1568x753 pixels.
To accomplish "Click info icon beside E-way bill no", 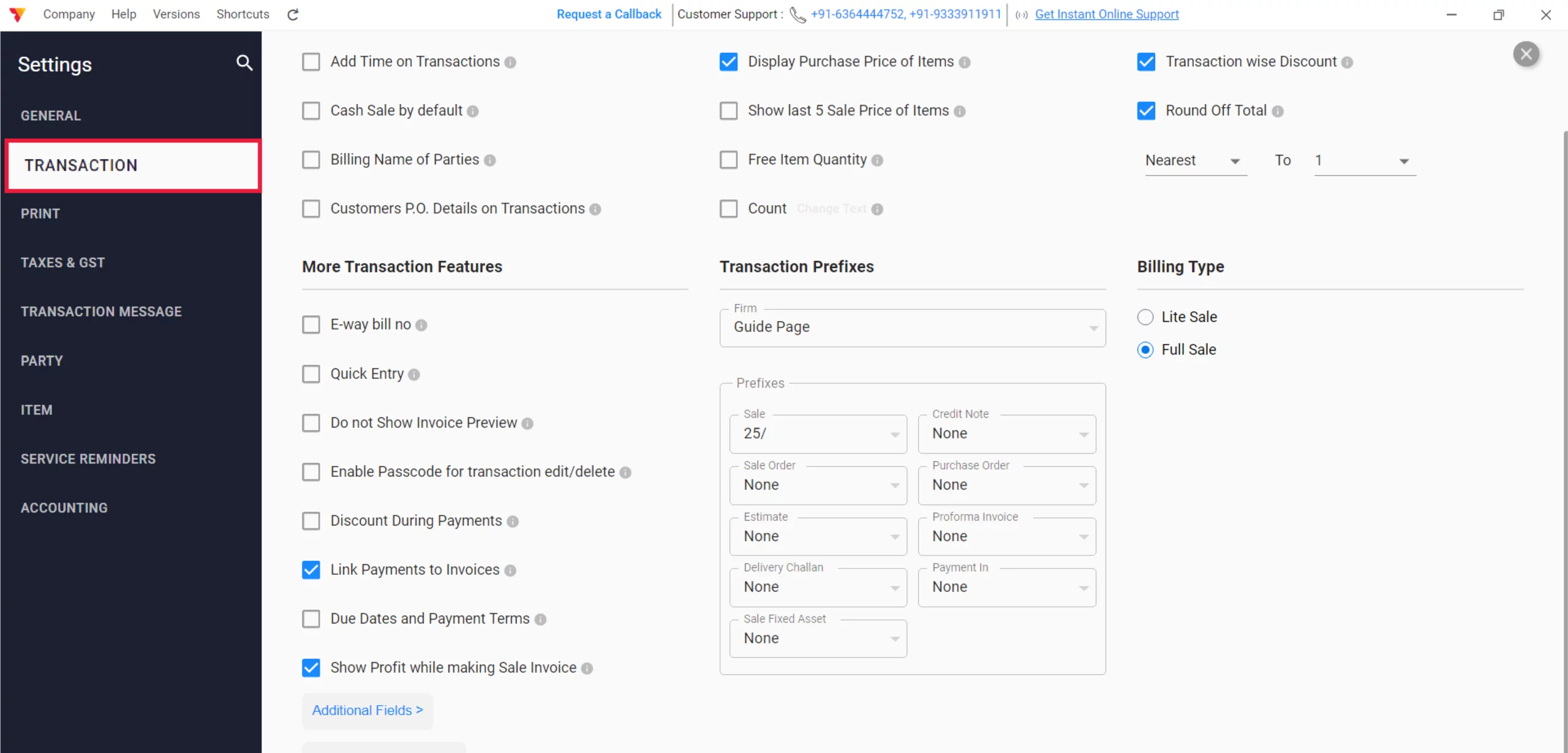I will (421, 325).
